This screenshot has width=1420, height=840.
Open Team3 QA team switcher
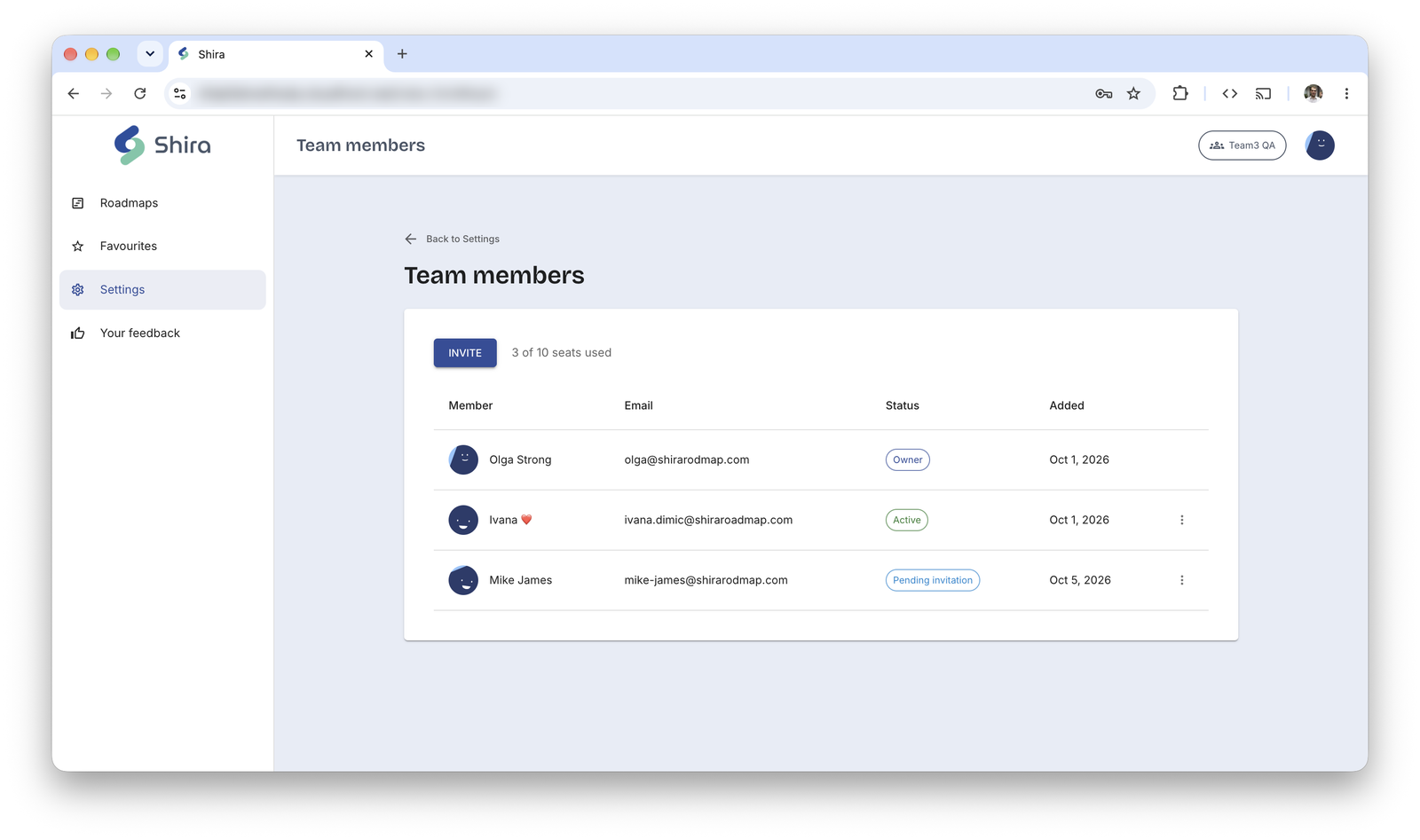1242,145
